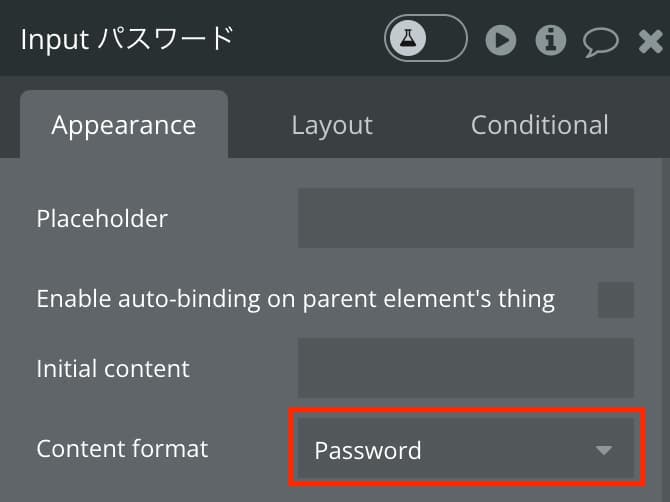Open the speech bubble comments icon
This screenshot has width=670, height=502.
point(600,42)
